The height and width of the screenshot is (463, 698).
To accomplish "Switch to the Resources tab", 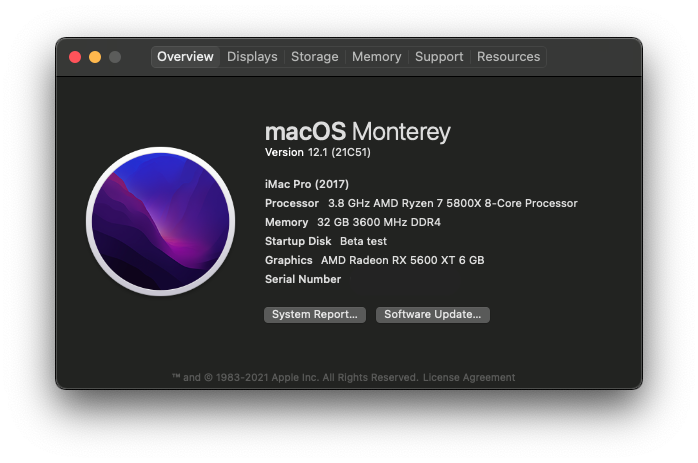I will [x=508, y=57].
